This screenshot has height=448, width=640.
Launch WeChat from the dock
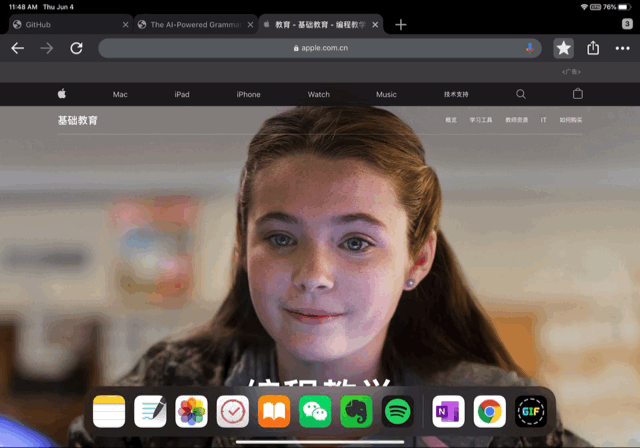pos(315,411)
